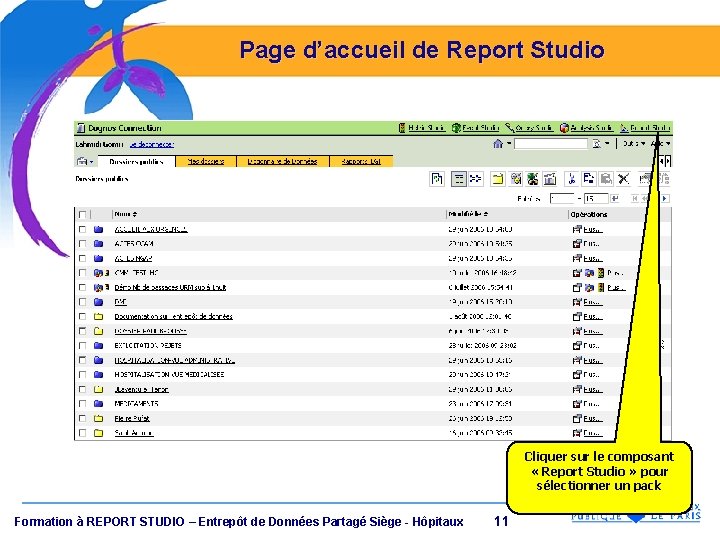Click the properties icon in MEDICAMENTS row
The width and height of the screenshot is (720, 540).
click(x=577, y=404)
